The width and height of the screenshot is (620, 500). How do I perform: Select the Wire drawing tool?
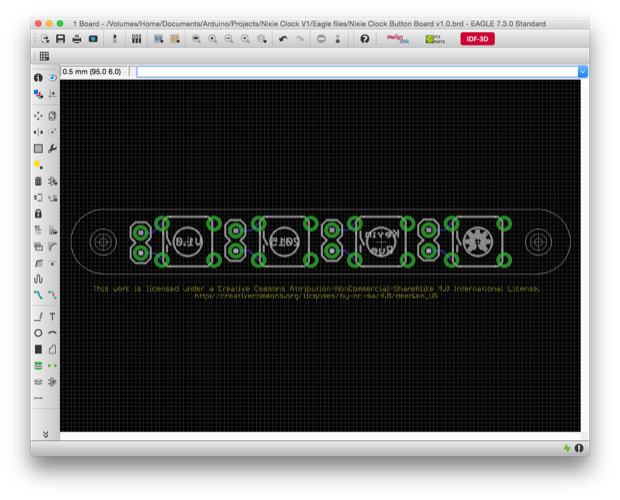point(38,317)
